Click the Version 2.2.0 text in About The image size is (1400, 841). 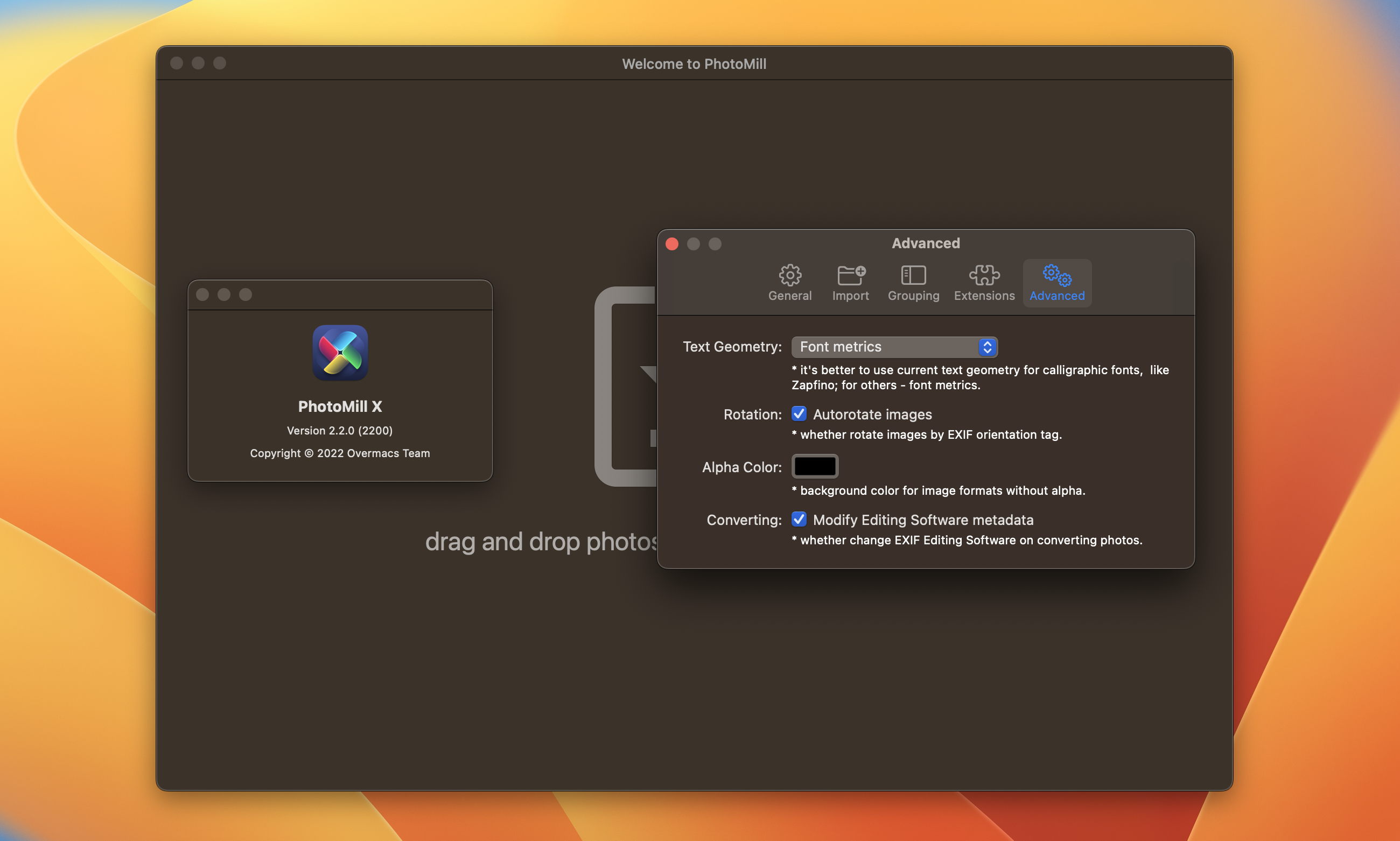tap(340, 431)
